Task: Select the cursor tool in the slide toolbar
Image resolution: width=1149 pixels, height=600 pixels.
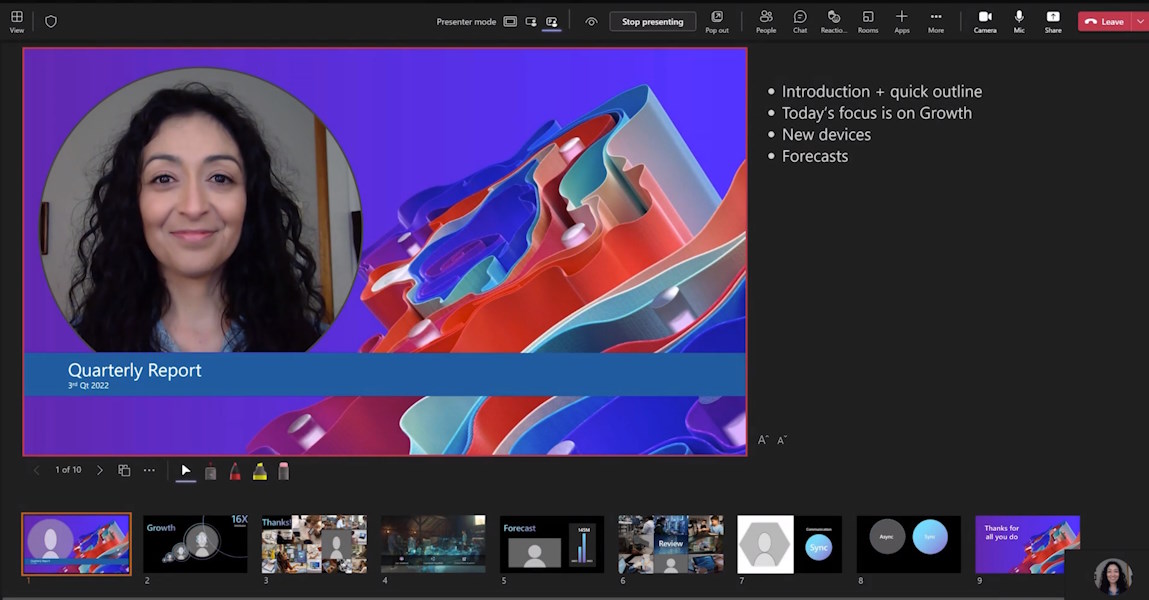Action: click(x=186, y=470)
